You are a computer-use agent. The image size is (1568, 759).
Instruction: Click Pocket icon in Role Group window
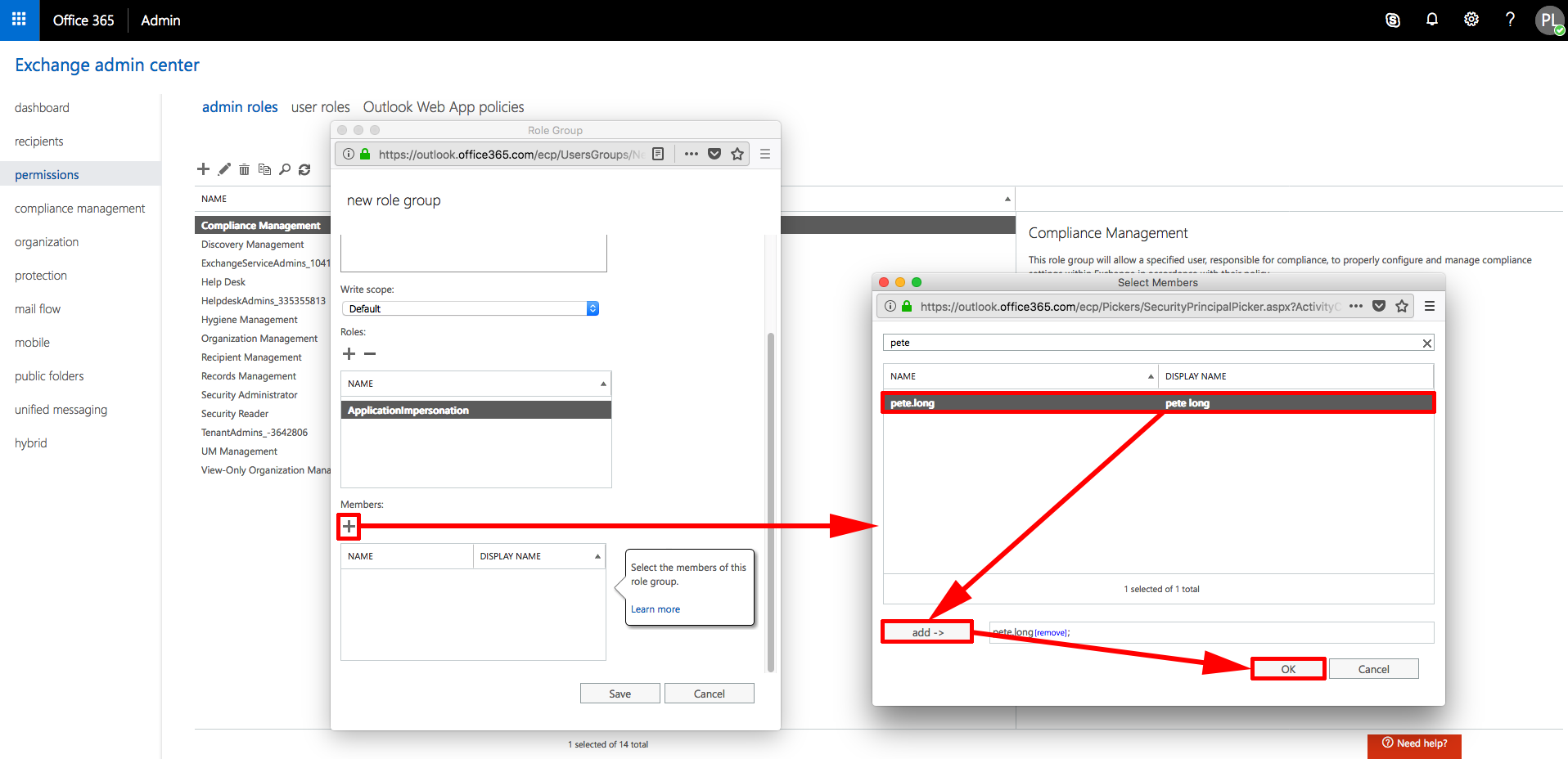(714, 154)
